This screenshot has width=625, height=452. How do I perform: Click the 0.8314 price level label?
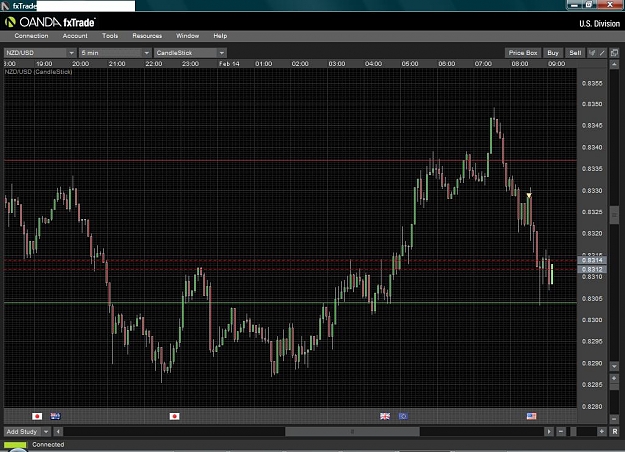592,260
